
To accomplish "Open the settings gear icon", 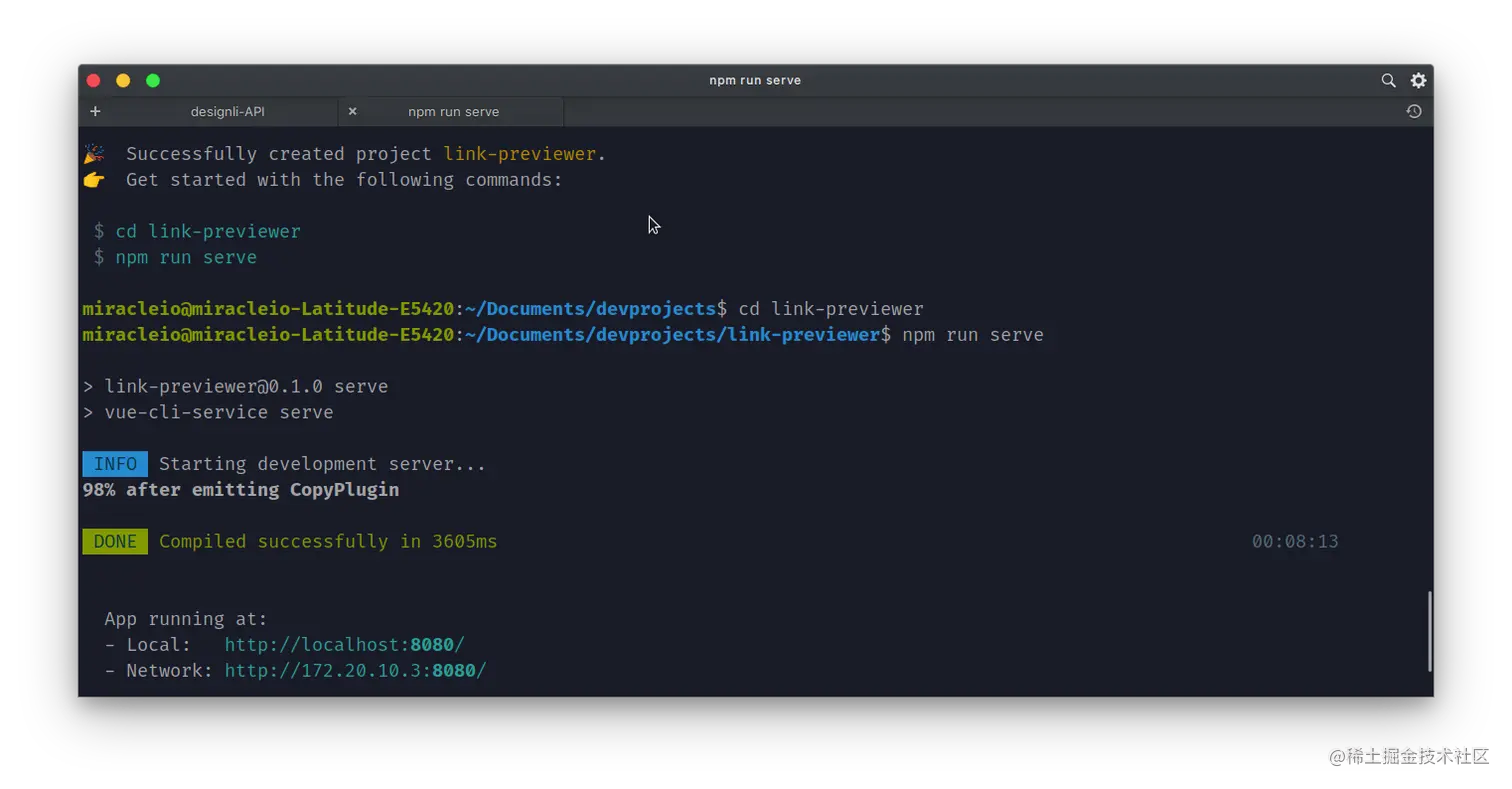I will (x=1417, y=80).
